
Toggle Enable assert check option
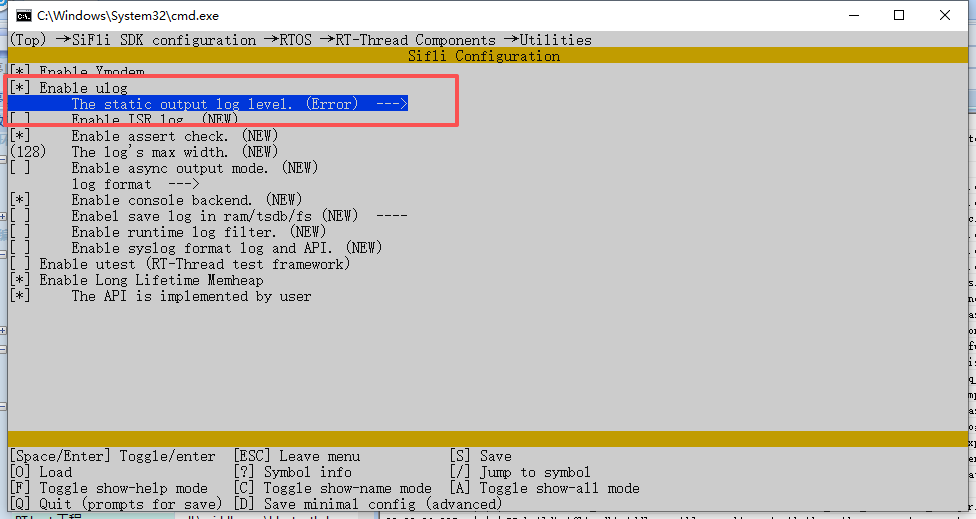pyautogui.click(x=20, y=136)
